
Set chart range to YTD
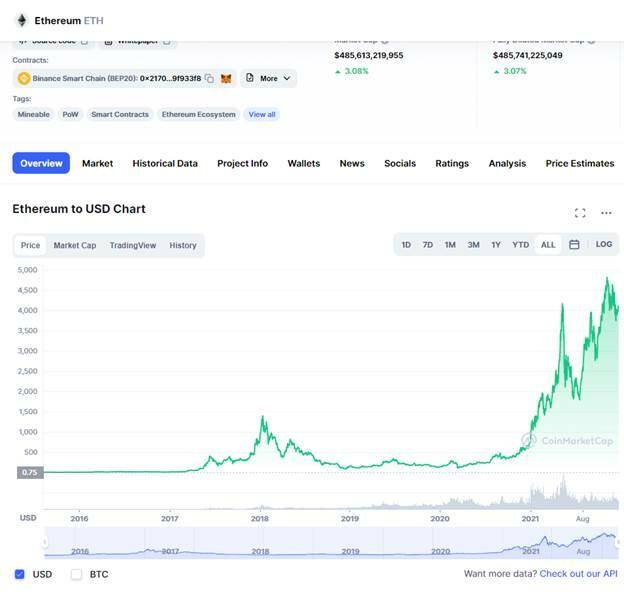[520, 244]
